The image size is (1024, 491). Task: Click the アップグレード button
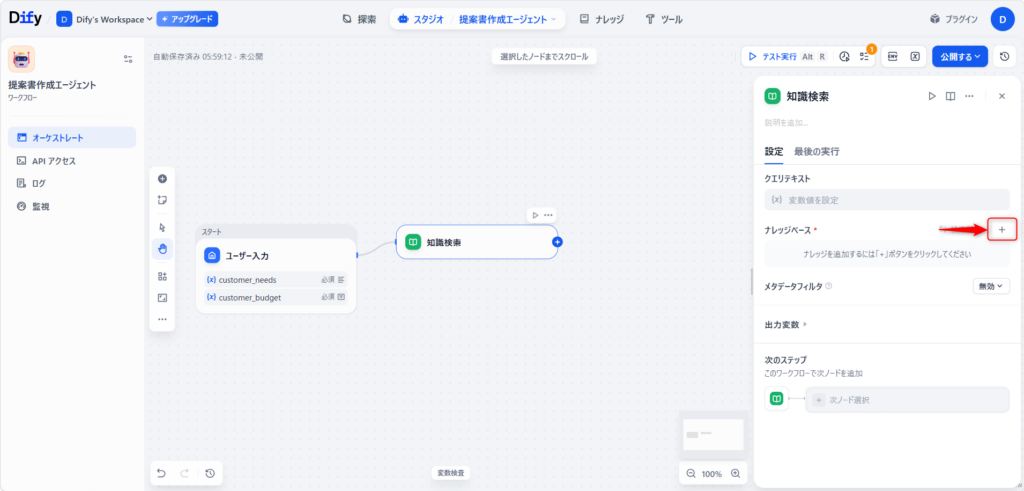coord(187,19)
